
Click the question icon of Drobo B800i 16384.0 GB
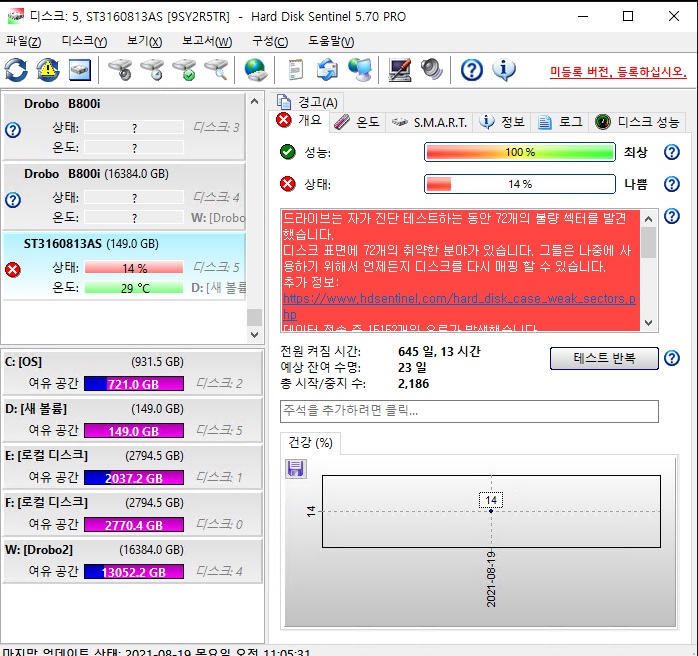pyautogui.click(x=13, y=199)
